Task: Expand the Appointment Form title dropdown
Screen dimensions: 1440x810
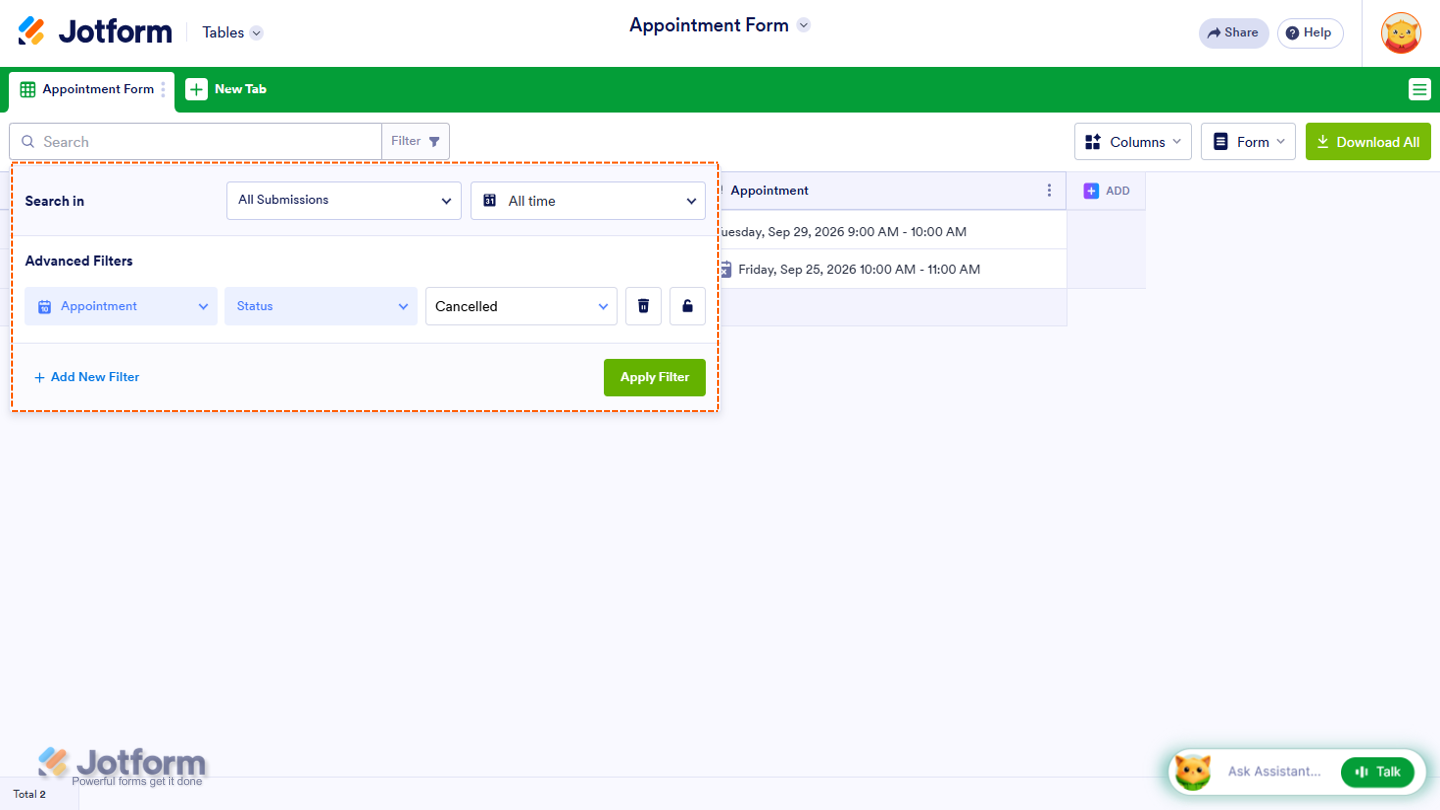Action: pyautogui.click(x=803, y=26)
